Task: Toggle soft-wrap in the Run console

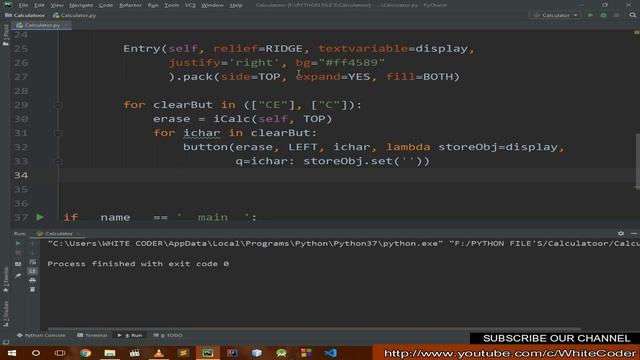Action: tap(33, 262)
